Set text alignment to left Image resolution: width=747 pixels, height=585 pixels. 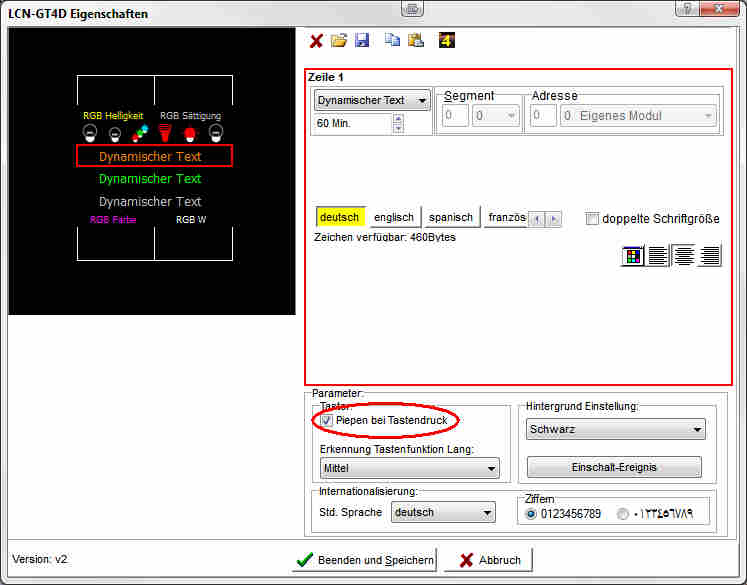point(658,255)
